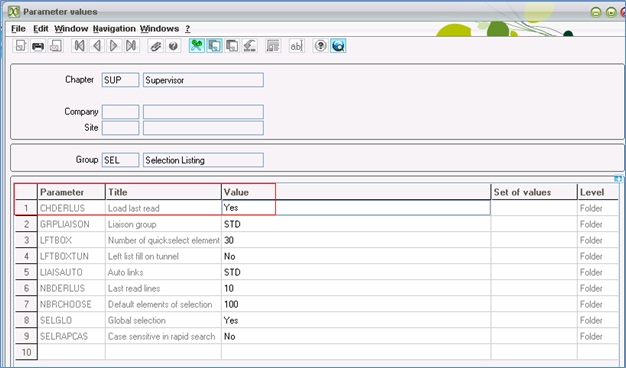This screenshot has height=368, width=626.
Task: Click the NBDERLUS value 10
Action: [356, 288]
